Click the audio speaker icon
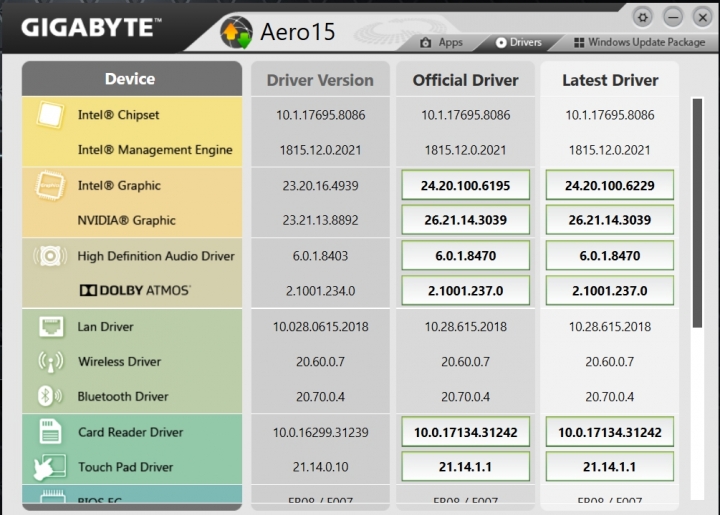This screenshot has height=515, width=720. click(x=50, y=257)
